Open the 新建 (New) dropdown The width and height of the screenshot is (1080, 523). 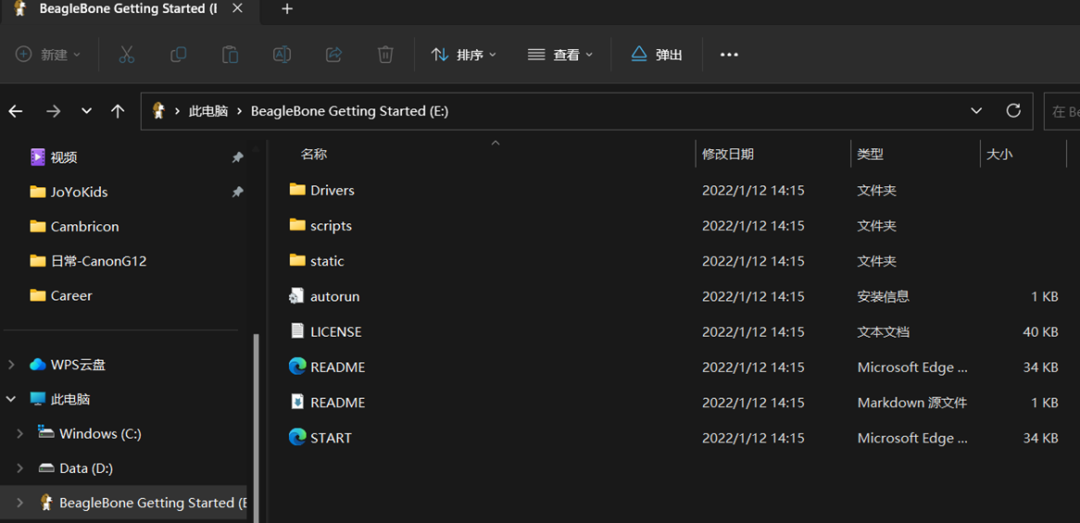(48, 54)
